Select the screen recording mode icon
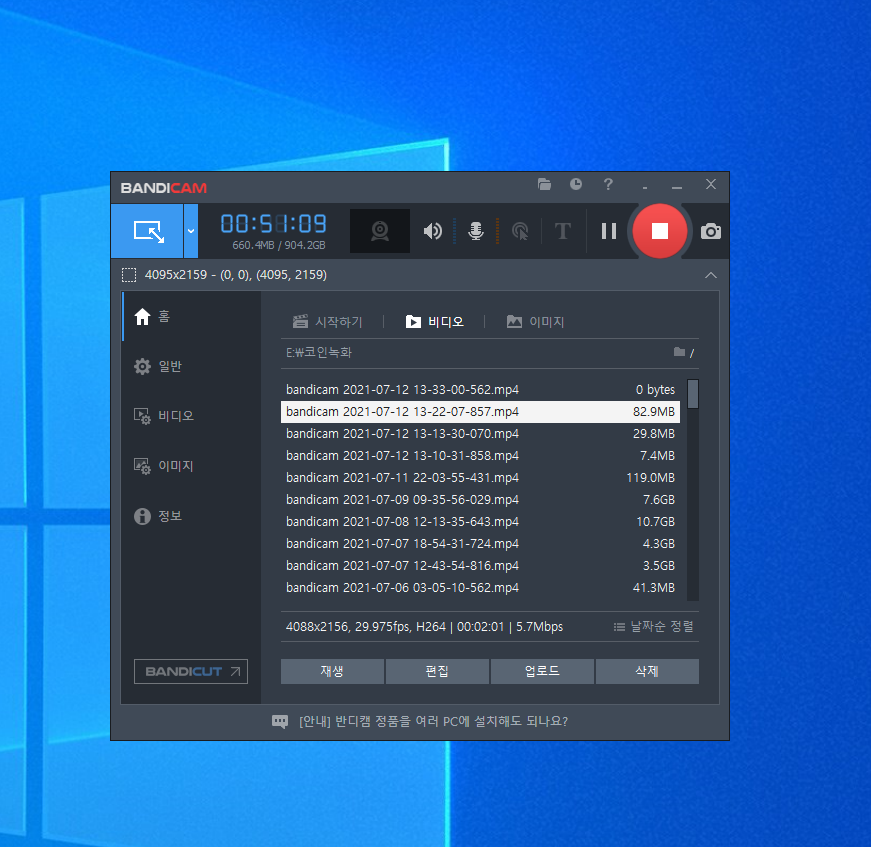The width and height of the screenshot is (871, 847). (x=148, y=231)
